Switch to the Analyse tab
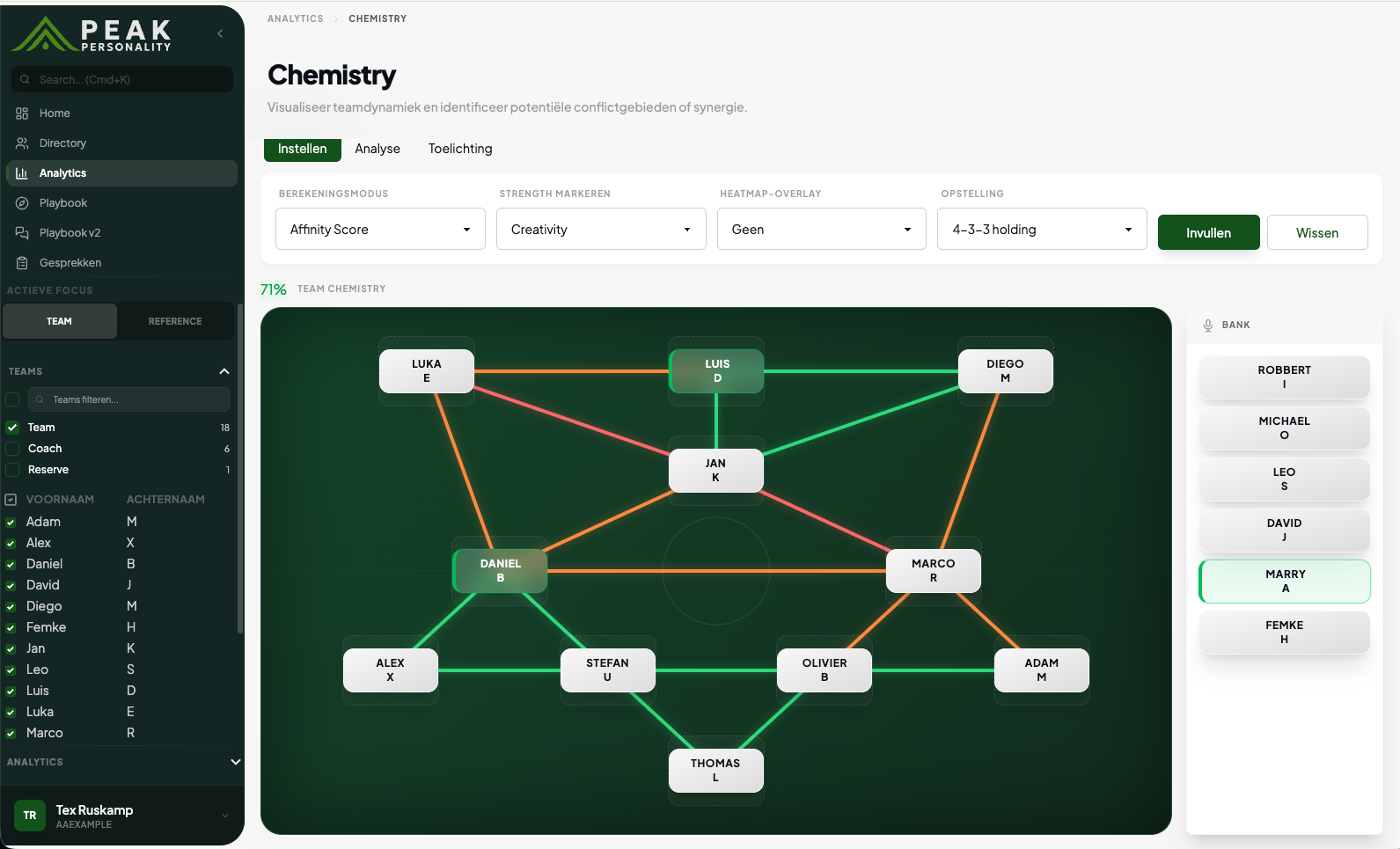Screen dimensions: 1400x849 tap(377, 149)
